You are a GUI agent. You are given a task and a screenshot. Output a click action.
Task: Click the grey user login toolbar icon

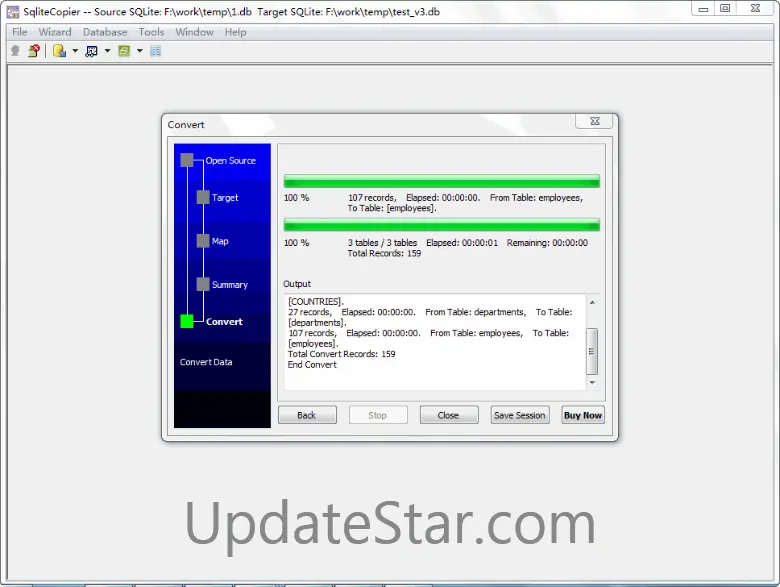tap(15, 51)
